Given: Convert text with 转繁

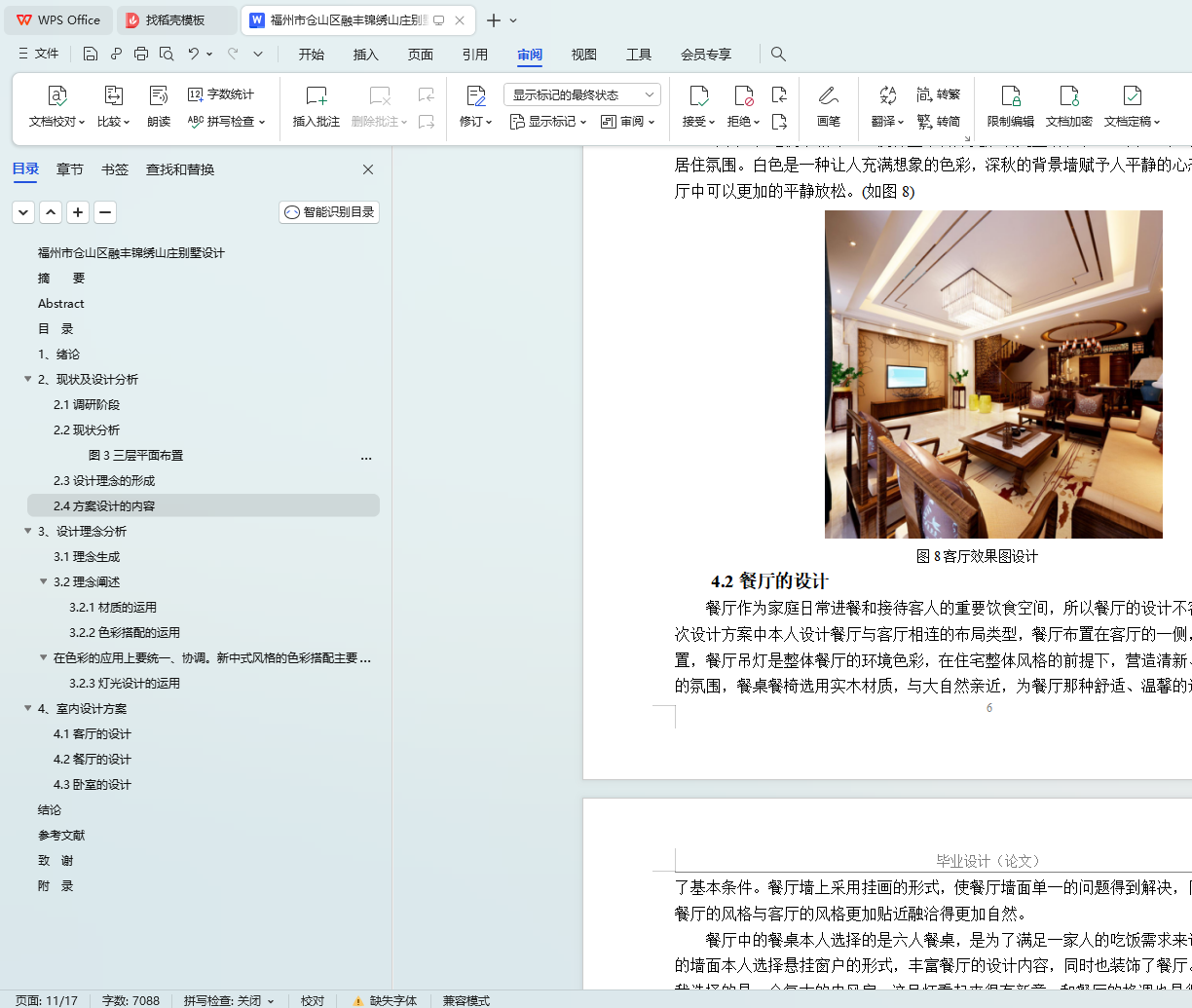Looking at the screenshot, I should pos(939,94).
